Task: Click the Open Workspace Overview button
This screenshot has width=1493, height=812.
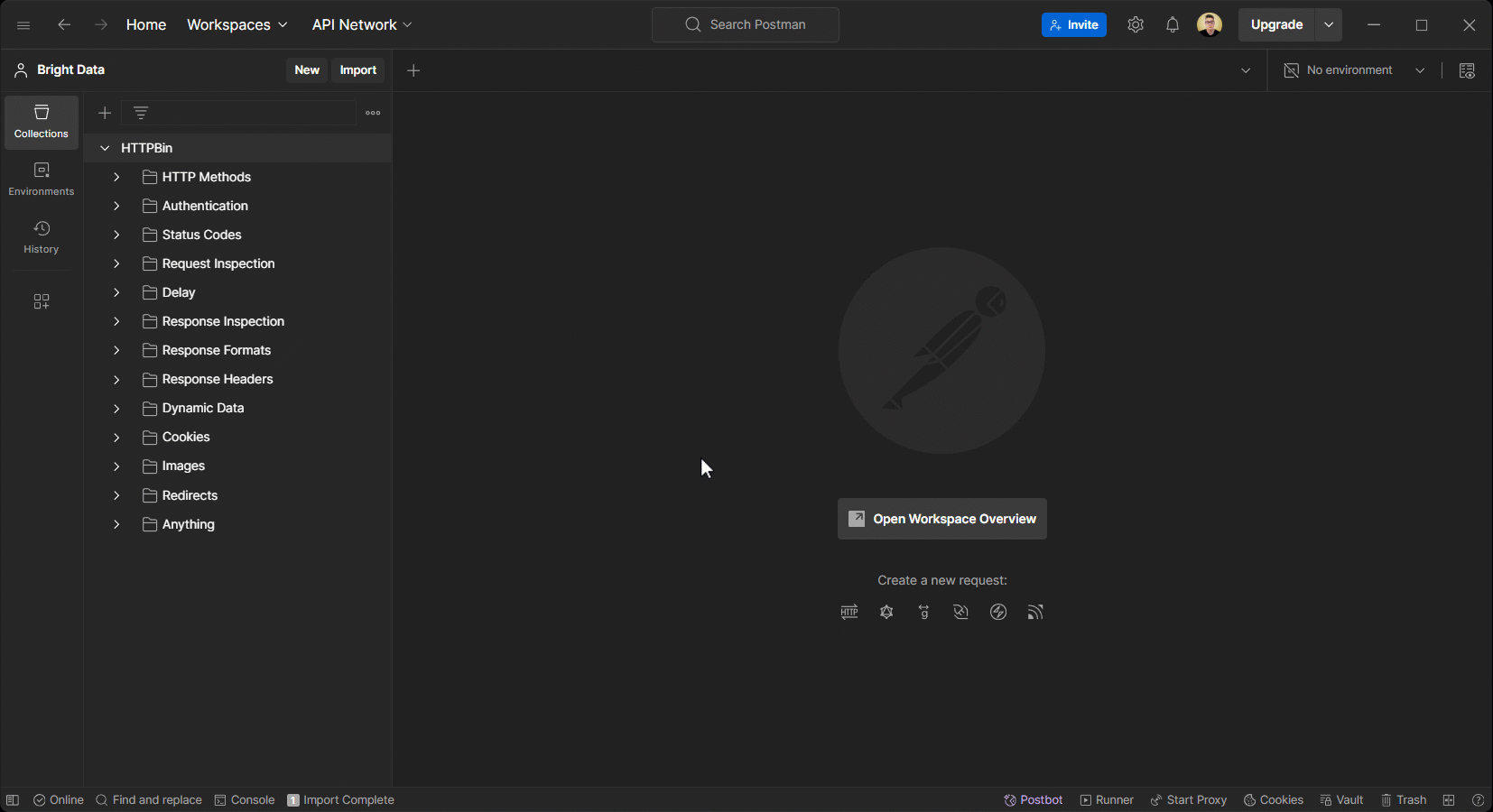Action: point(941,519)
